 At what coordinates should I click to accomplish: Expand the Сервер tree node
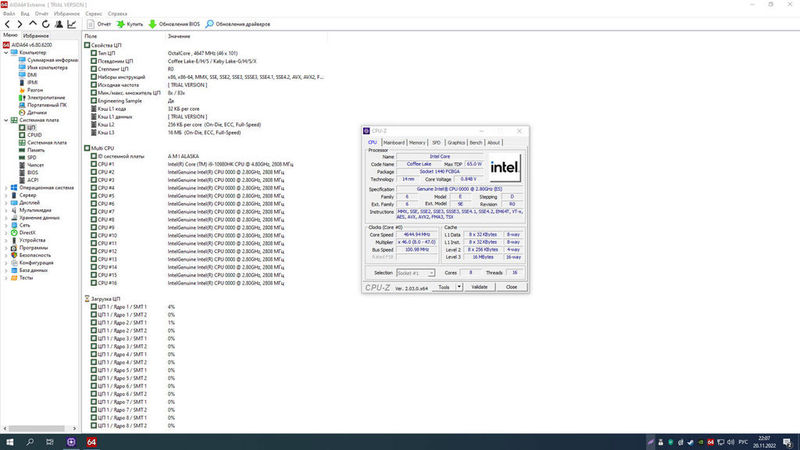[6, 195]
